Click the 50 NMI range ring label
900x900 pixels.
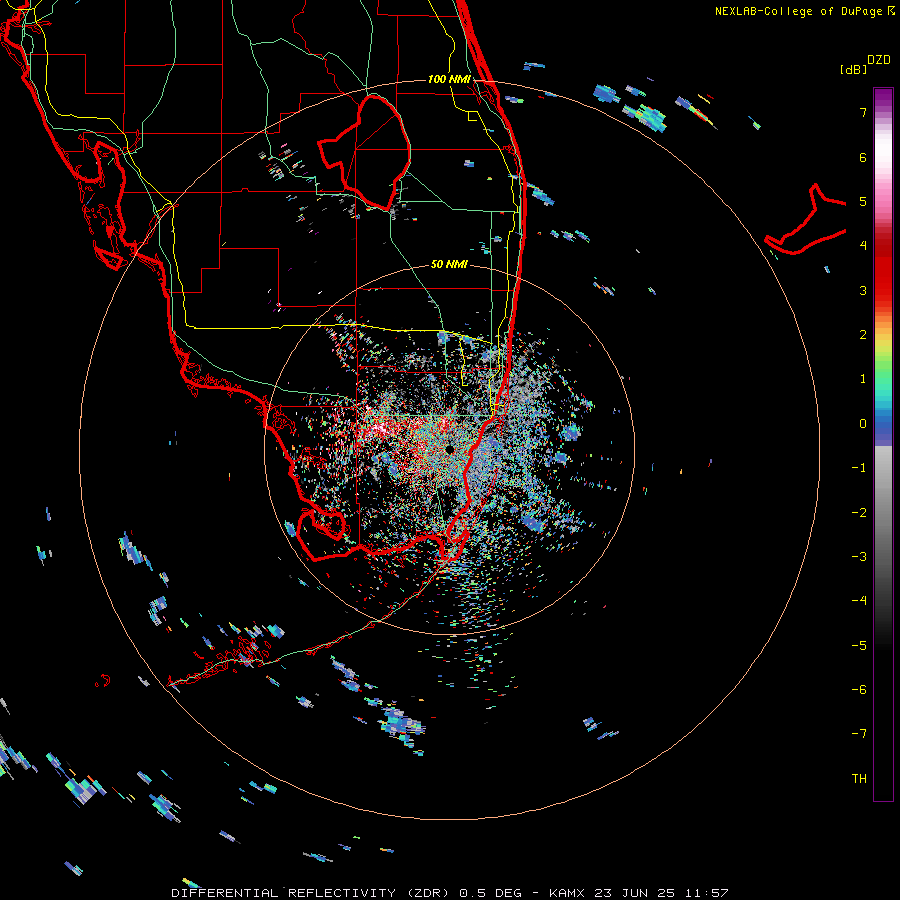[449, 264]
